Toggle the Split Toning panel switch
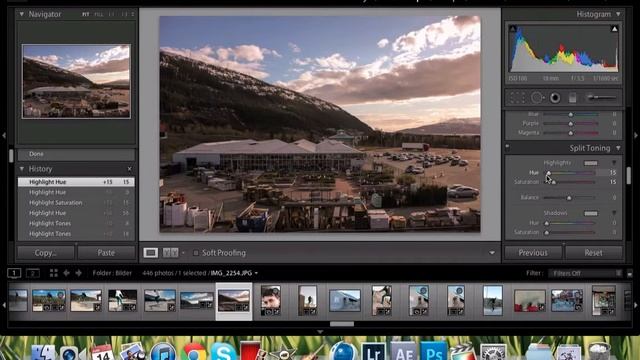 tap(507, 147)
